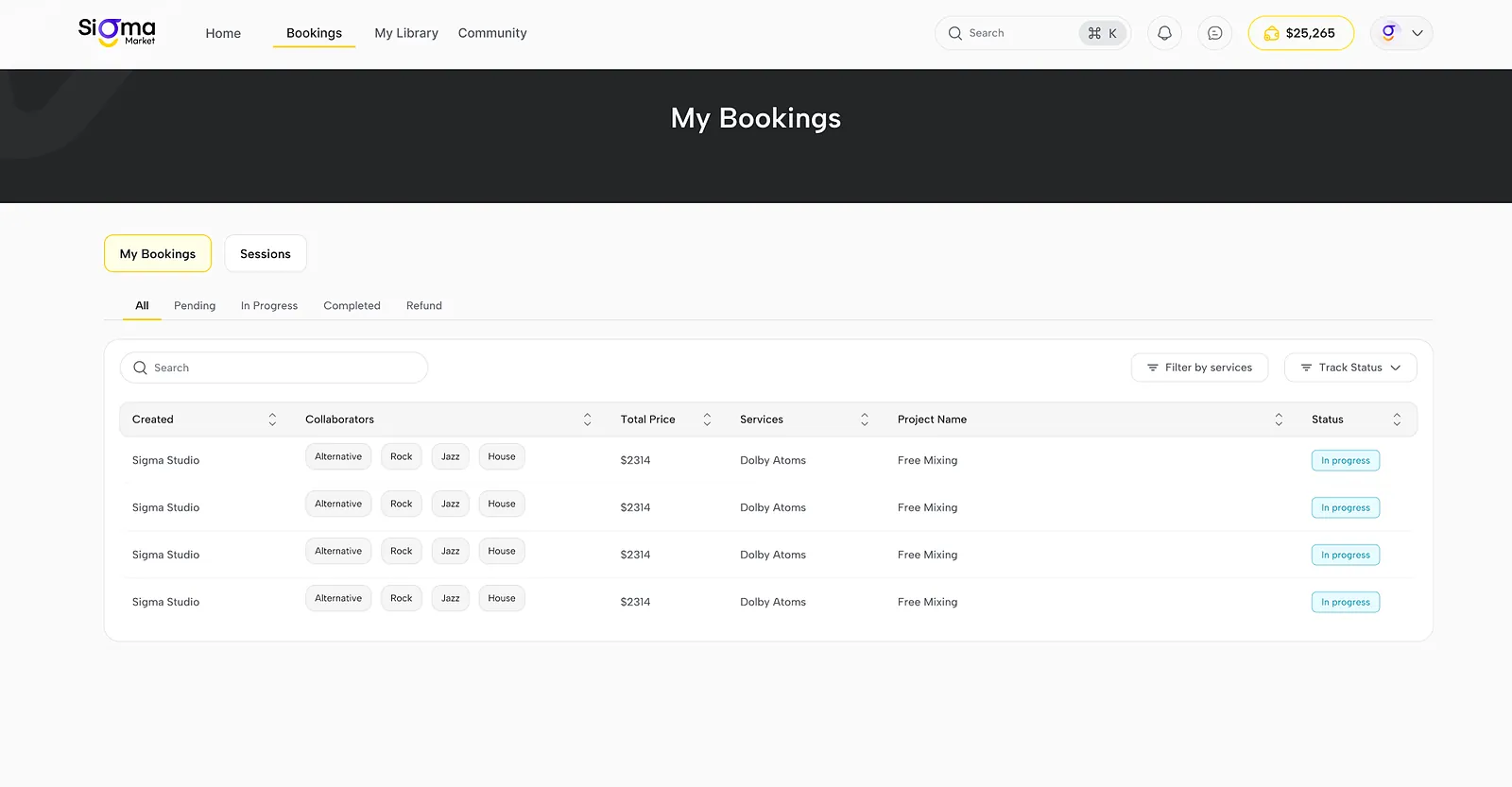Expand the user profile menu
1512x787 pixels.
[1401, 33]
